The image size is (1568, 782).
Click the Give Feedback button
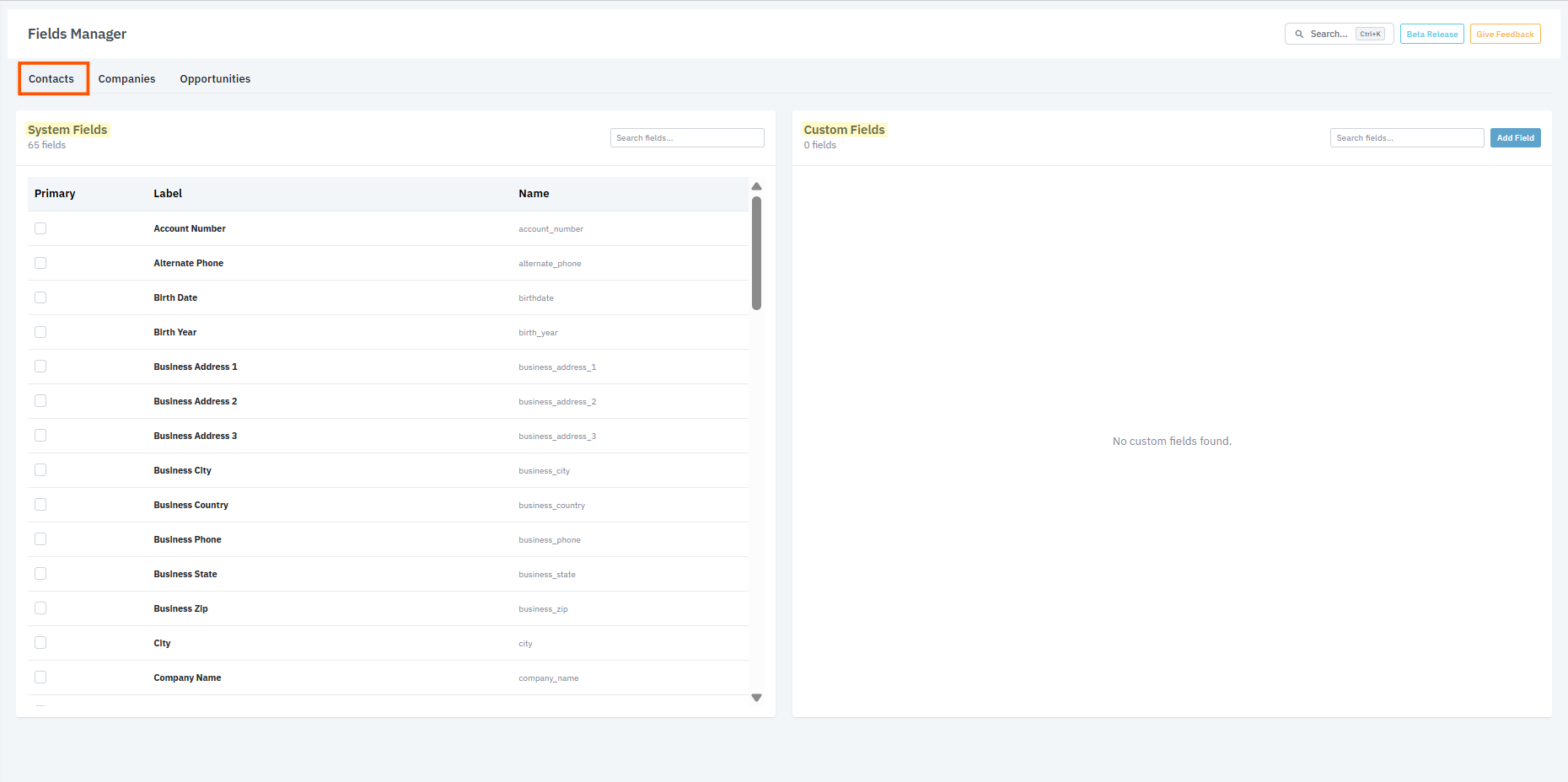tap(1505, 34)
